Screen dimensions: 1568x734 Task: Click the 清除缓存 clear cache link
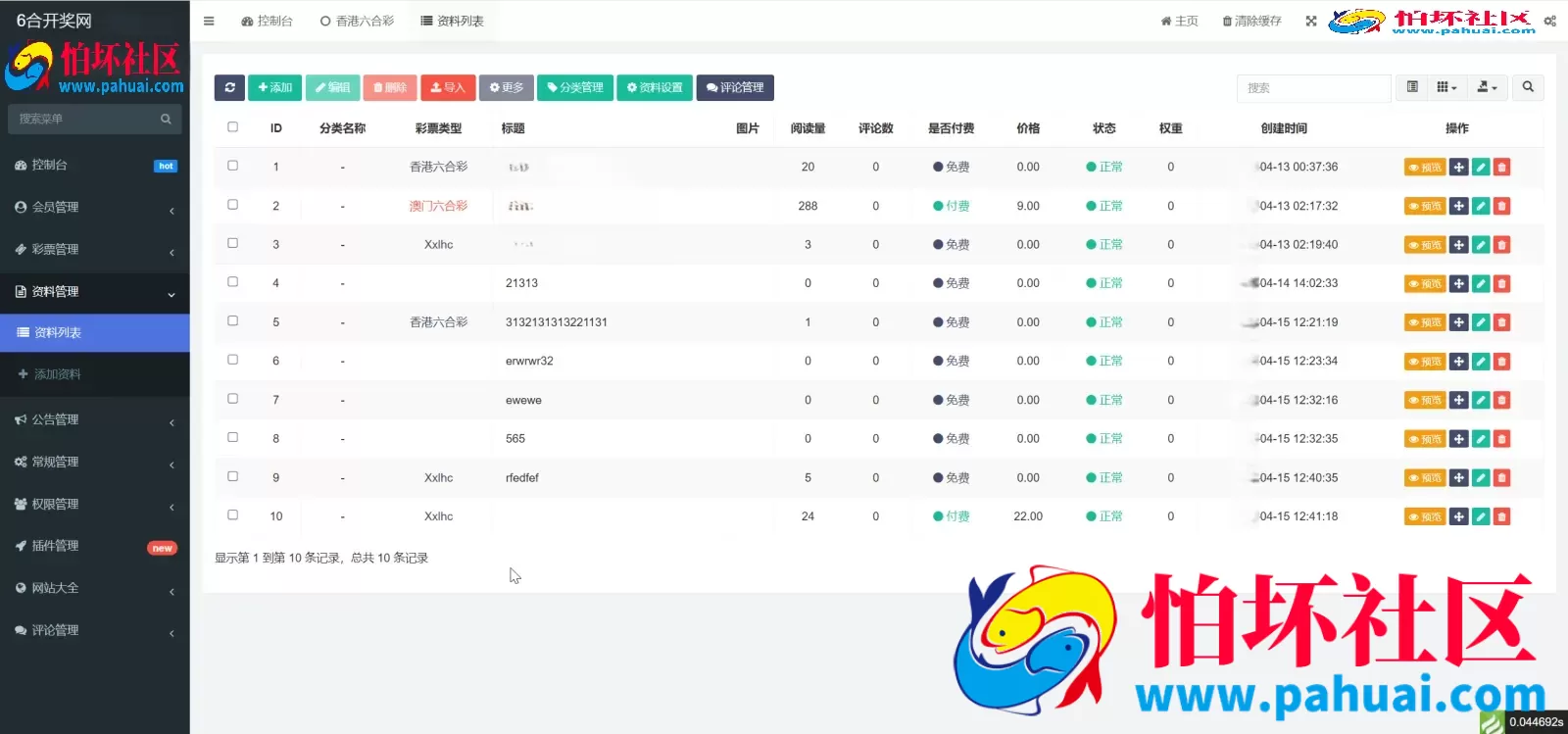pyautogui.click(x=1252, y=21)
